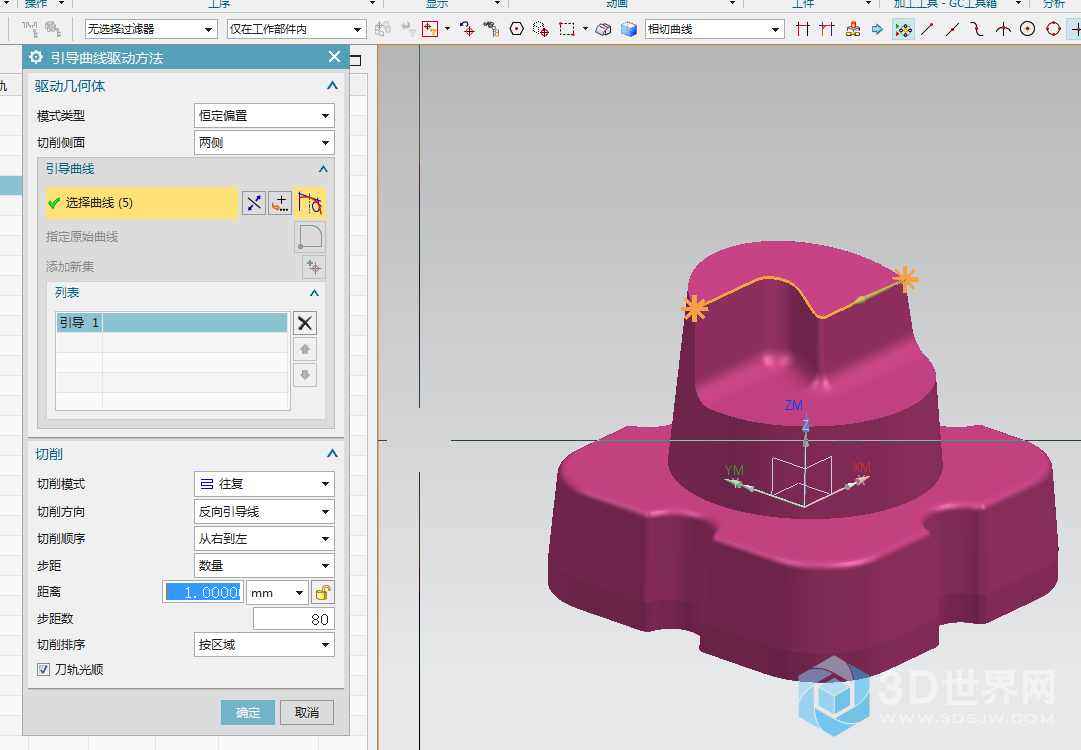Click the arc center snap icon in toolbar

(x=1027, y=29)
